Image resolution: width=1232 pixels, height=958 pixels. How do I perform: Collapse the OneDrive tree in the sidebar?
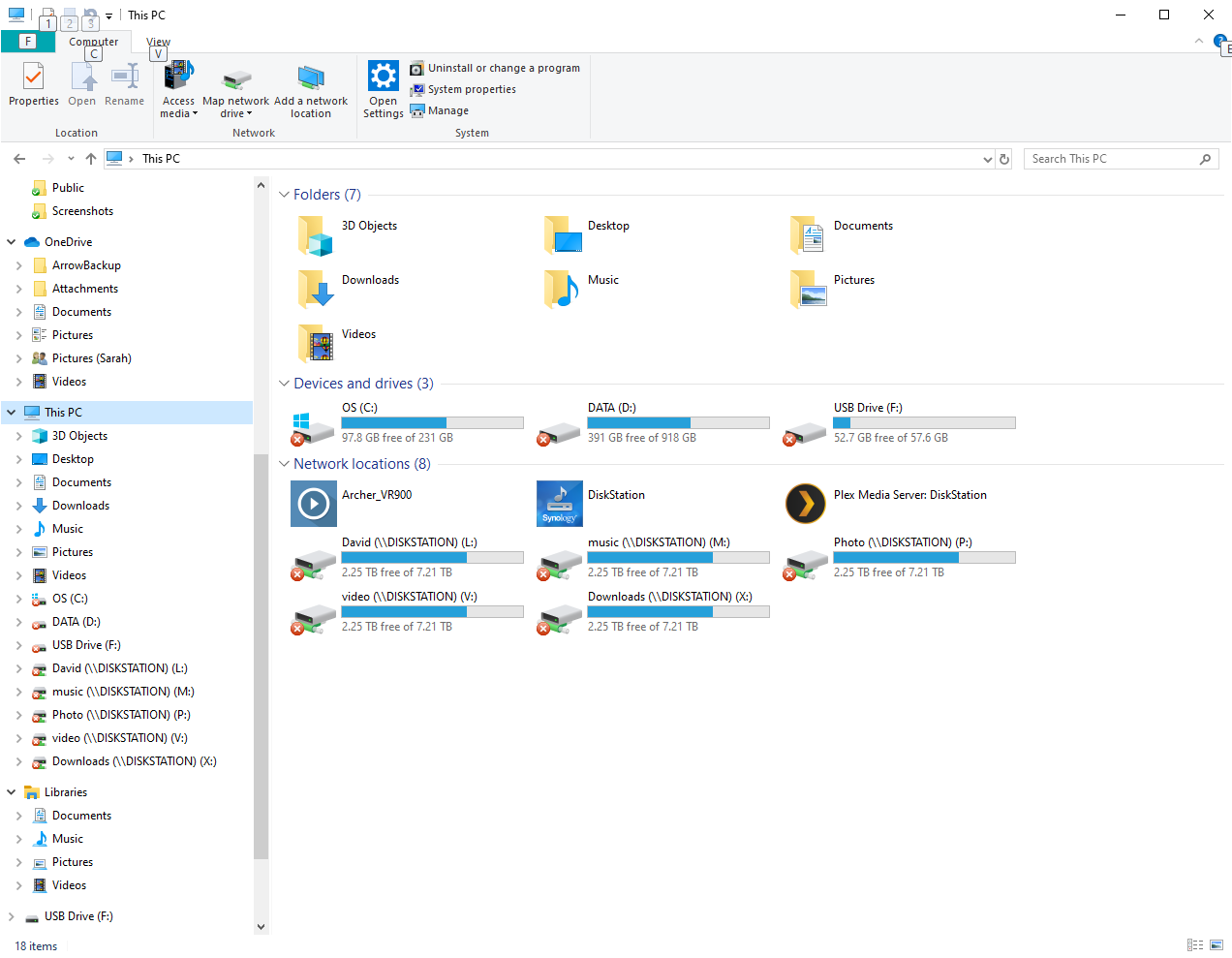(10, 241)
